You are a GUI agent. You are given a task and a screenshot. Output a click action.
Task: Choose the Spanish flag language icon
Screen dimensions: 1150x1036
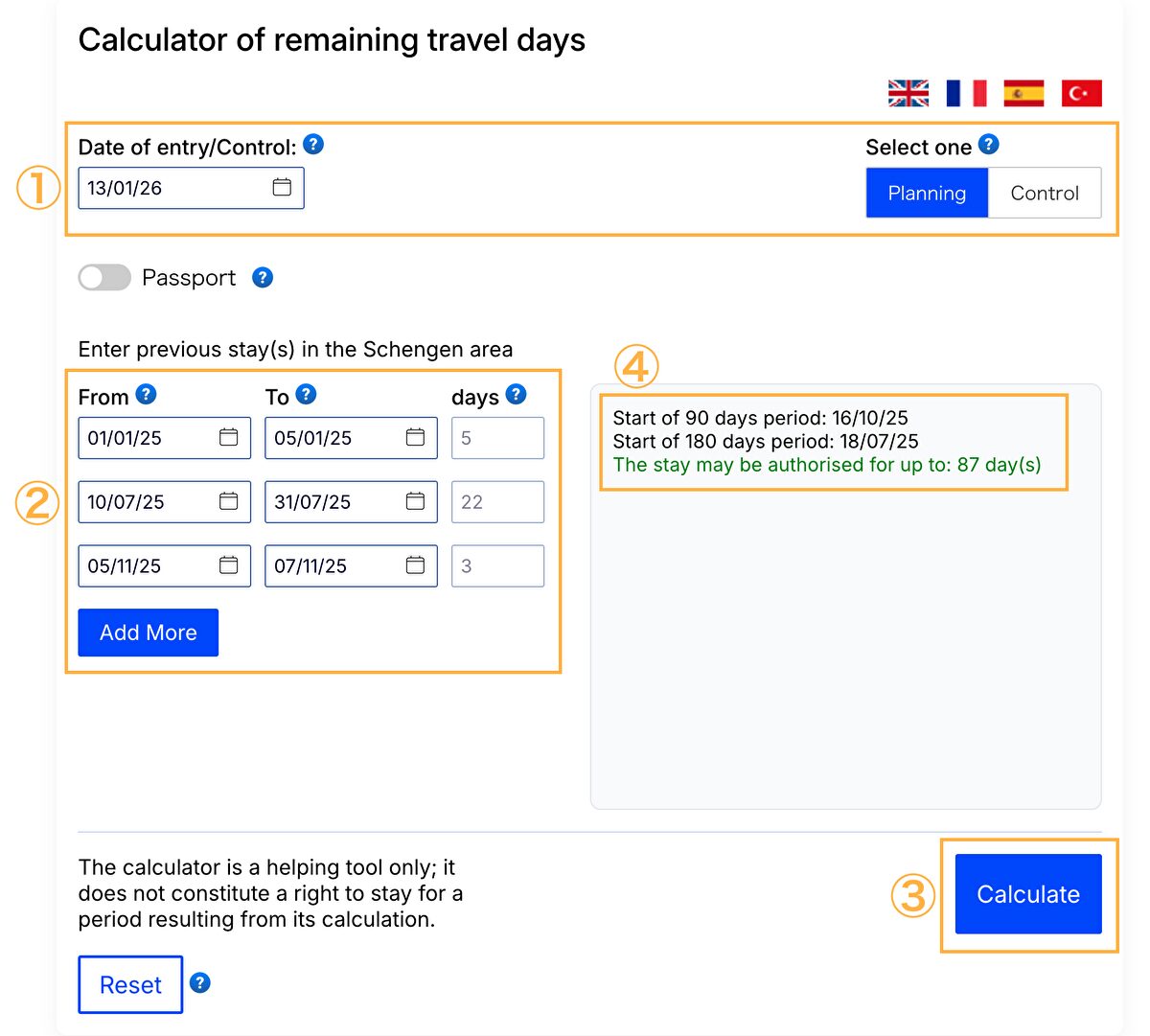point(1023,93)
